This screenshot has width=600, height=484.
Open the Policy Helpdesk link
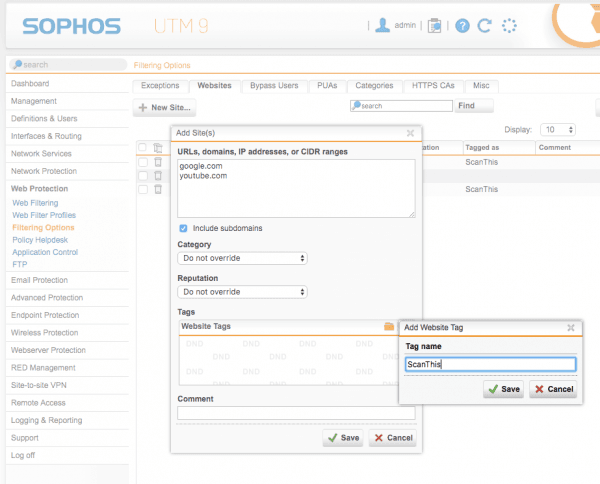tap(40, 240)
